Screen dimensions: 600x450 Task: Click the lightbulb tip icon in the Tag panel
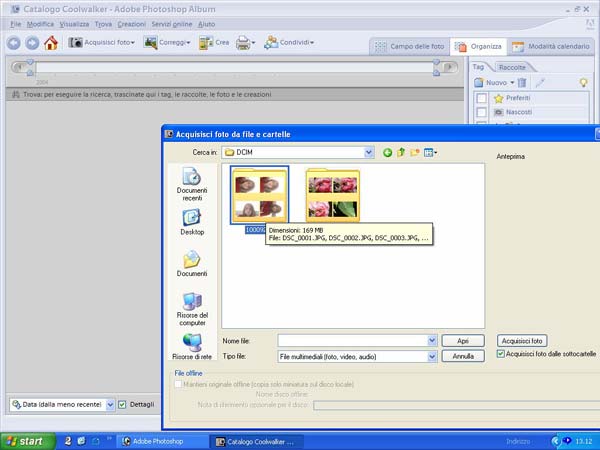tap(583, 82)
